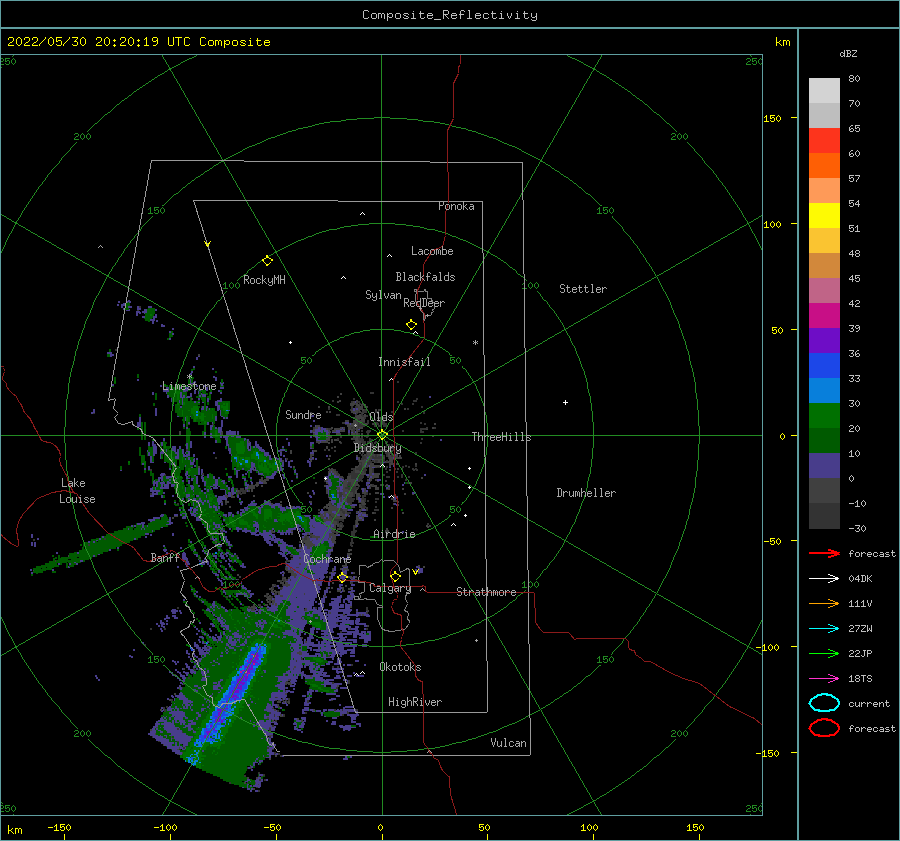Click the yellow diamond marker below RedDeer

(412, 325)
